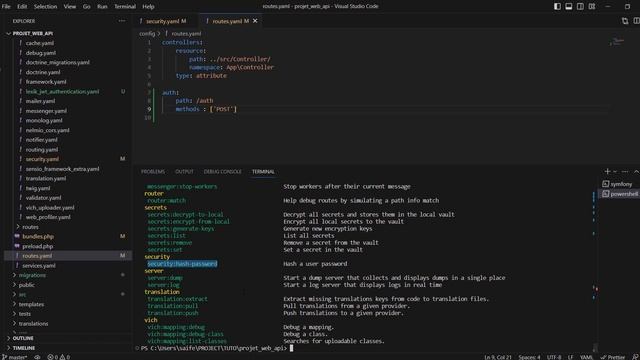Image resolution: width=640 pixels, height=360 pixels.
Task: Open nelmio_cors.yaml file
Action: point(47,130)
